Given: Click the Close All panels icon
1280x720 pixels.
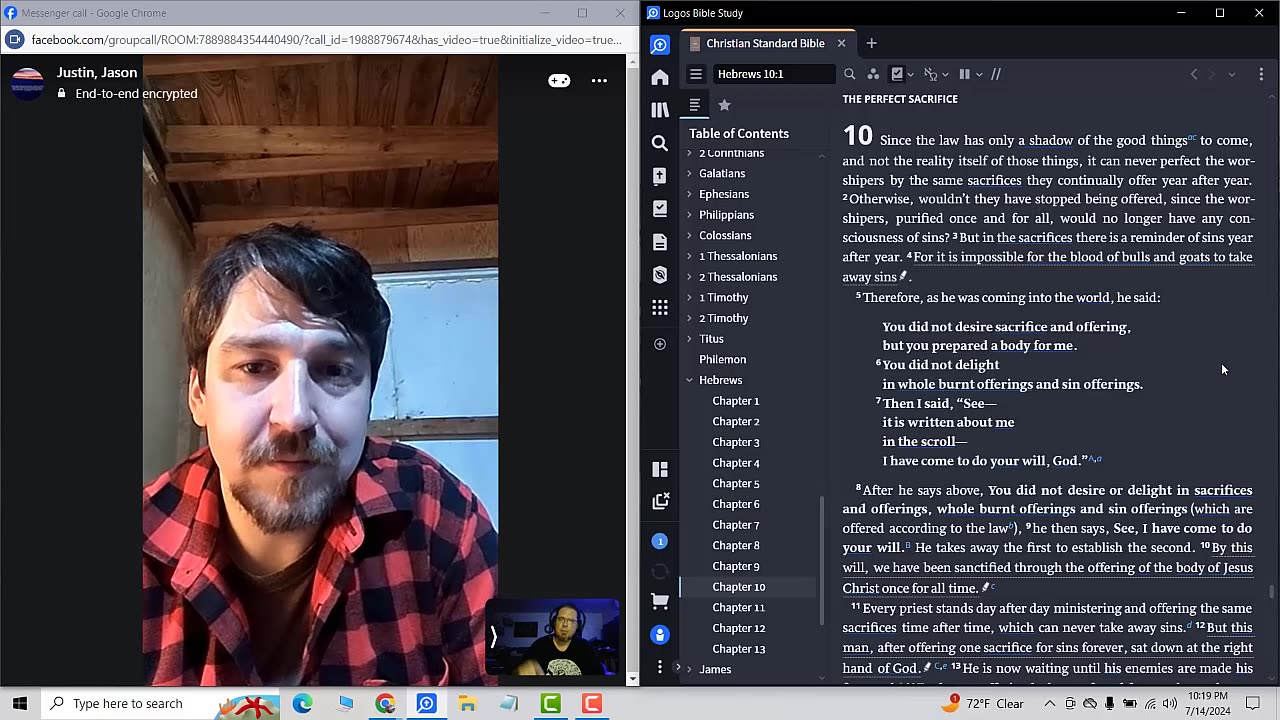Looking at the screenshot, I should point(660,502).
